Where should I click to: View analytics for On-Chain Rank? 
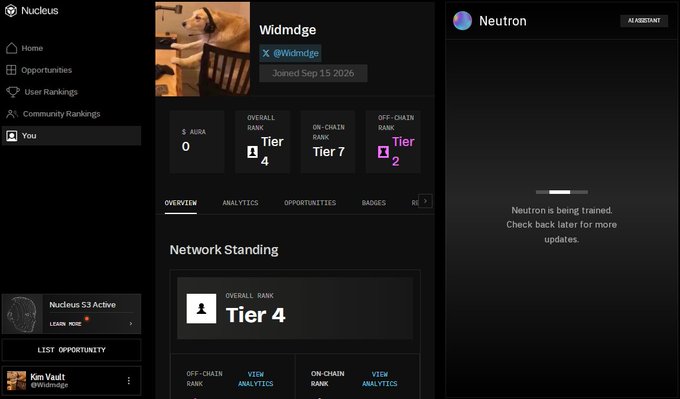click(x=379, y=379)
